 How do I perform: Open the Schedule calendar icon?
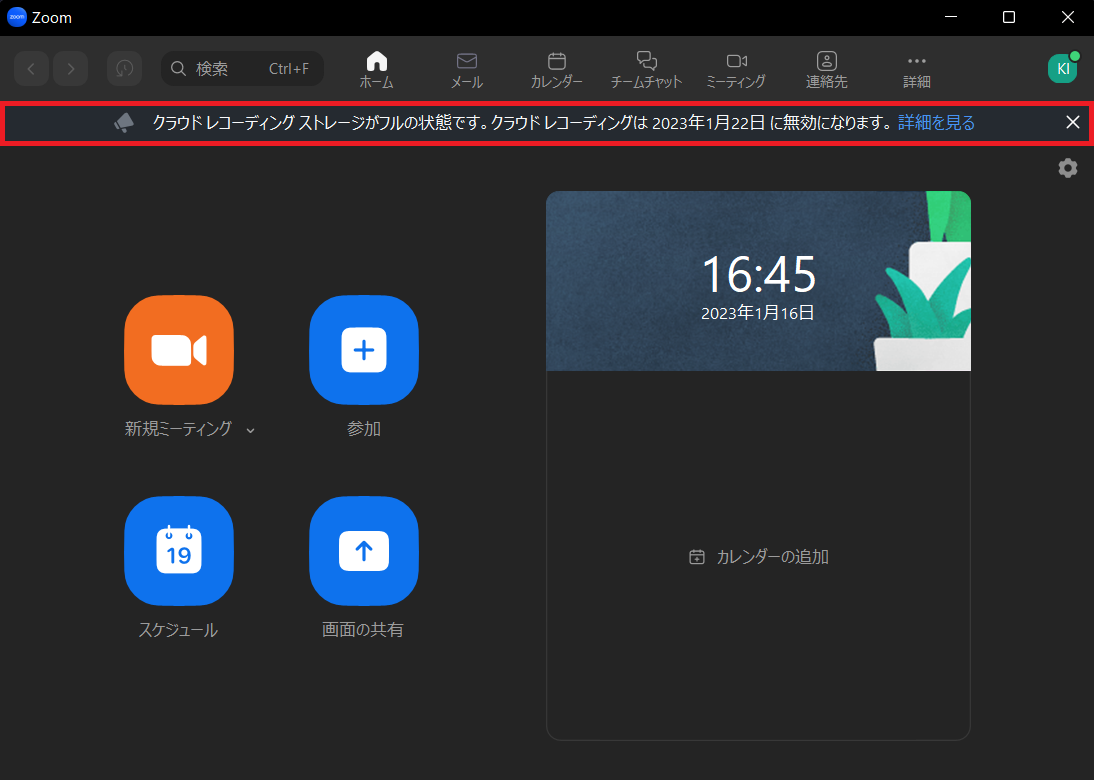pos(179,551)
